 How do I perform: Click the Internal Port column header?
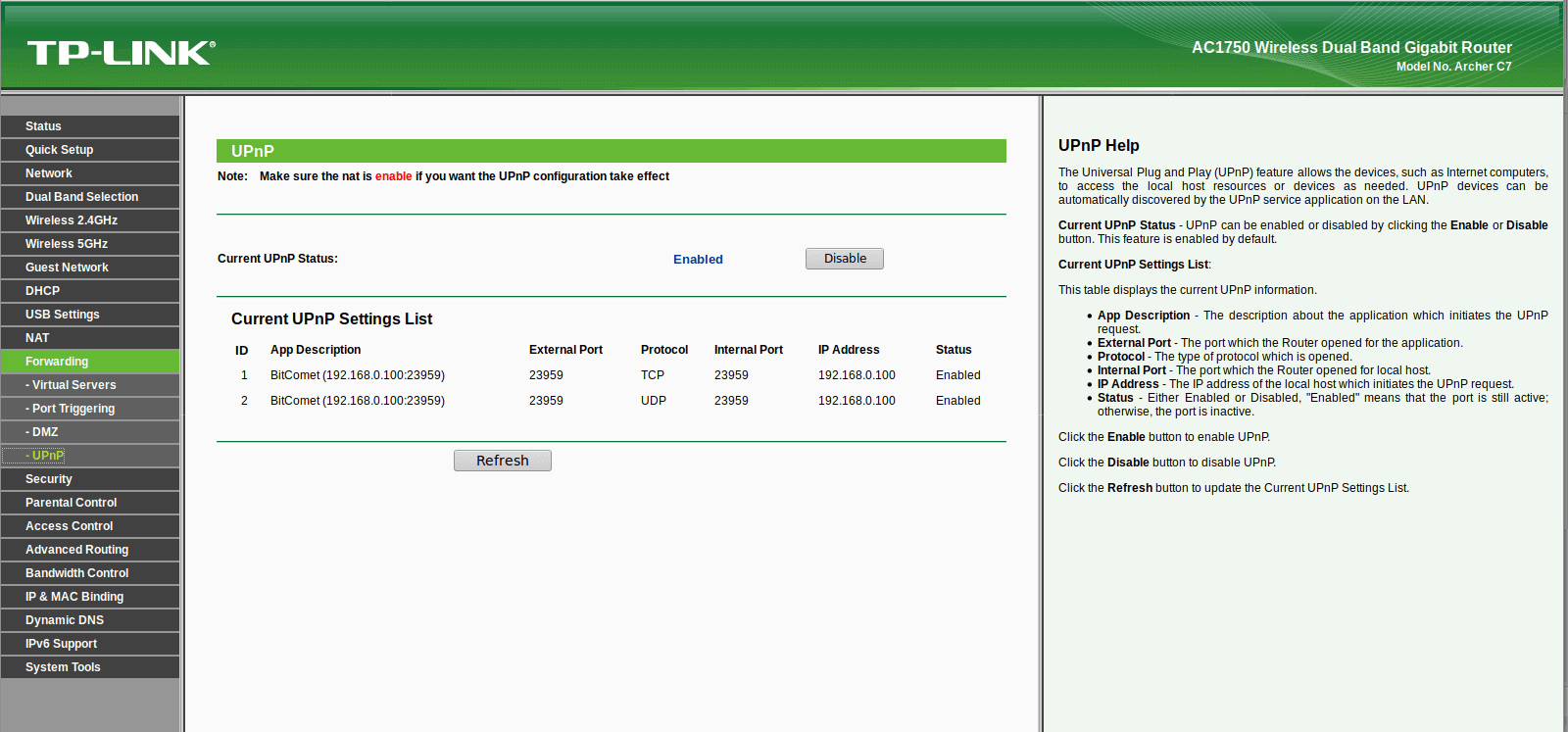click(x=749, y=350)
